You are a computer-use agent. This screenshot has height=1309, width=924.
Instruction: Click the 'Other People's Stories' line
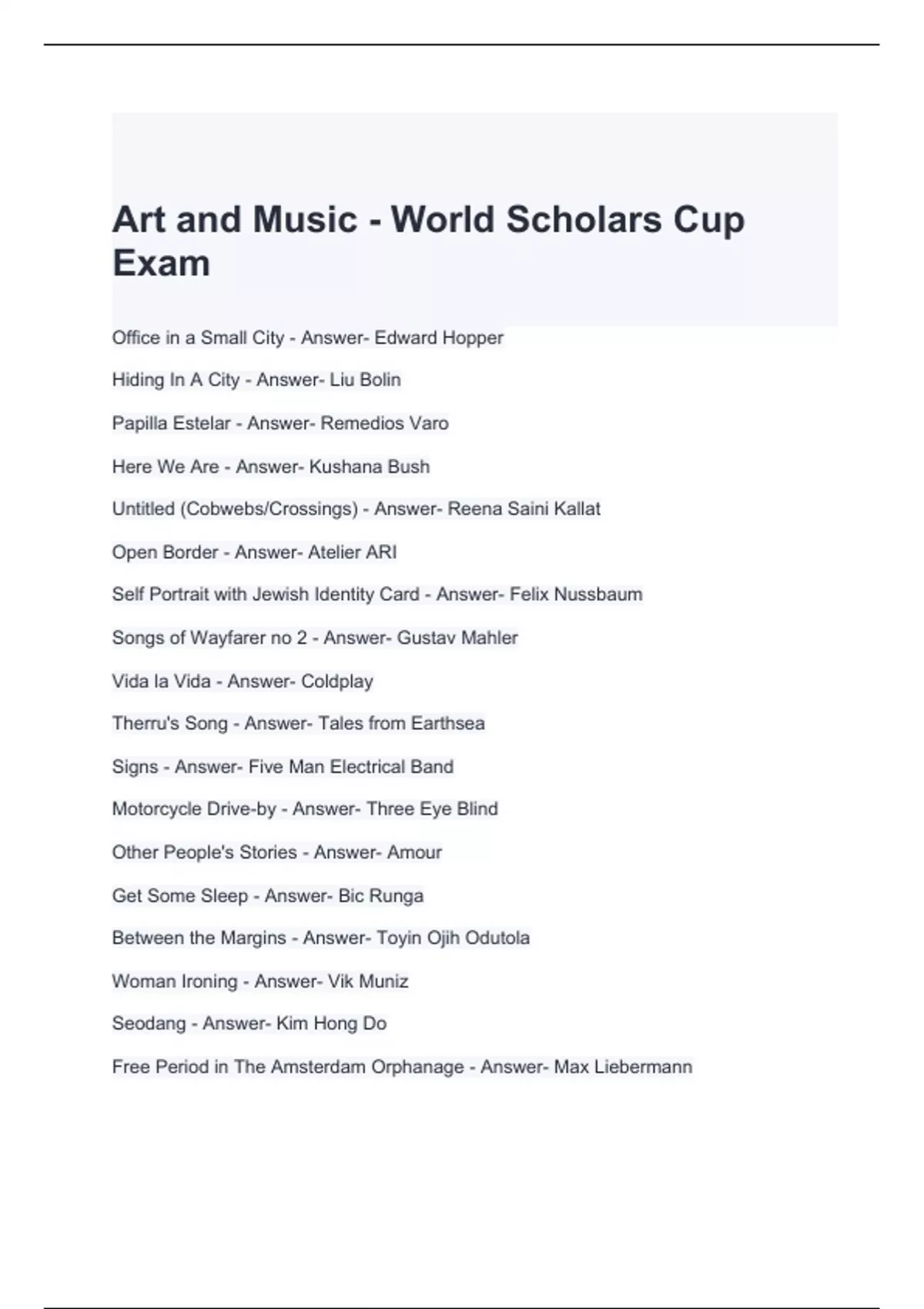click(276, 852)
